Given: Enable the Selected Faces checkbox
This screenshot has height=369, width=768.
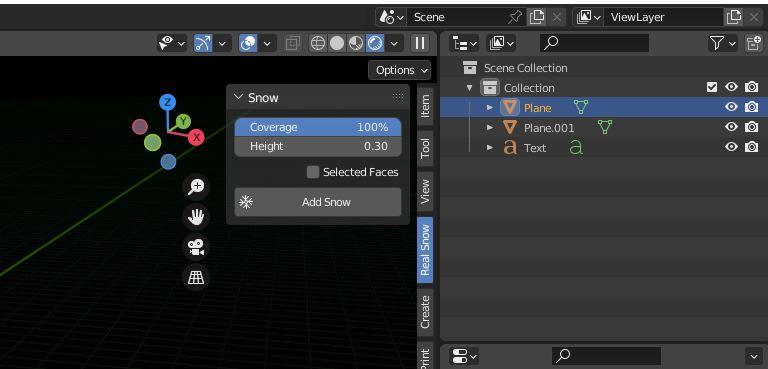Looking at the screenshot, I should [313, 172].
